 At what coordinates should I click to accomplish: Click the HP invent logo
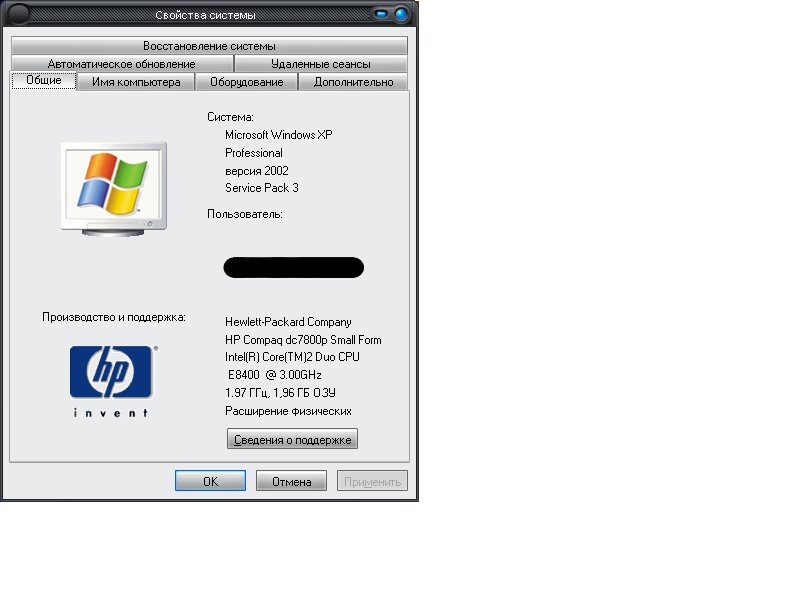tap(111, 379)
